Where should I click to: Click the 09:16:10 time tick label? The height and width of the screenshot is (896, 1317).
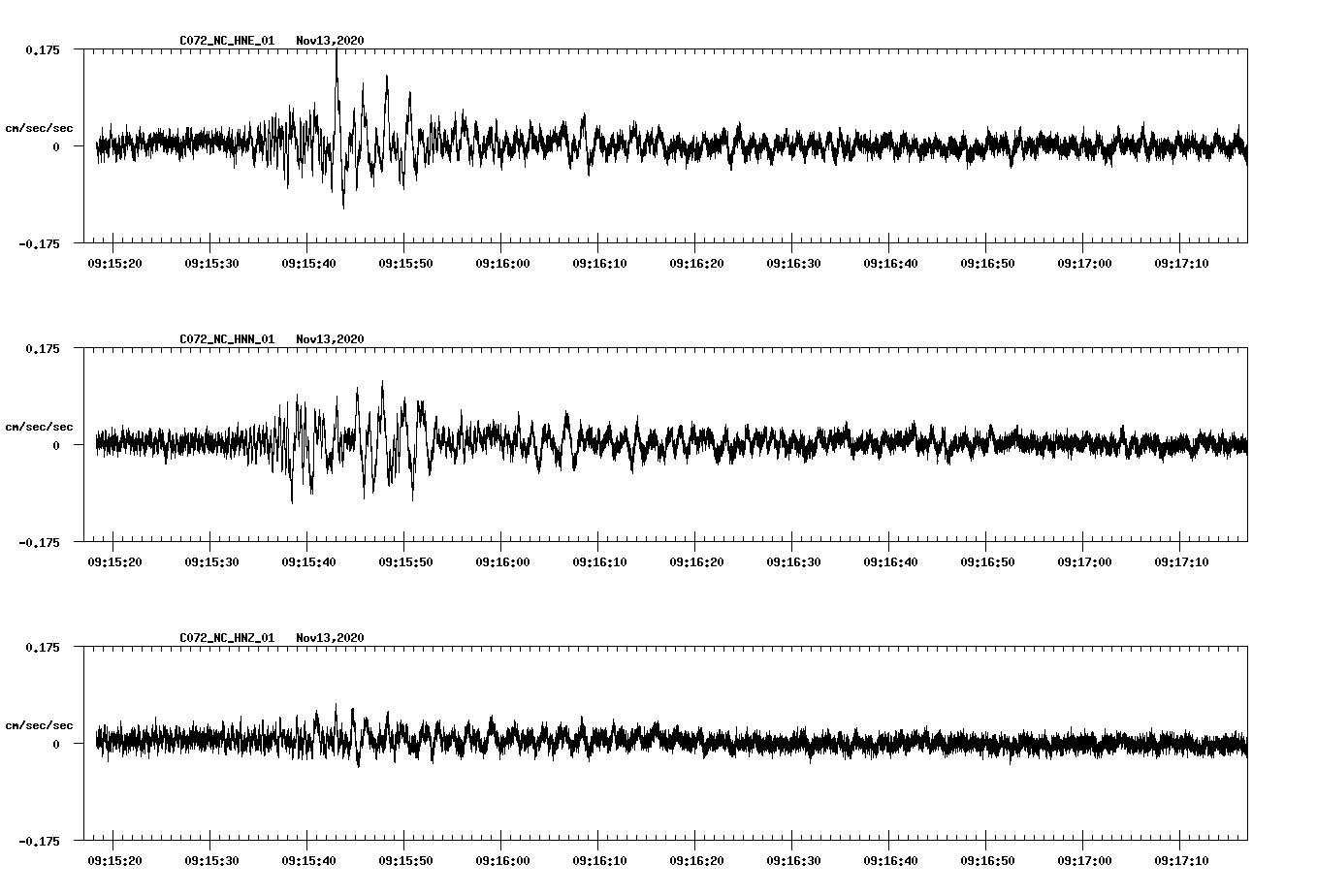(x=599, y=262)
